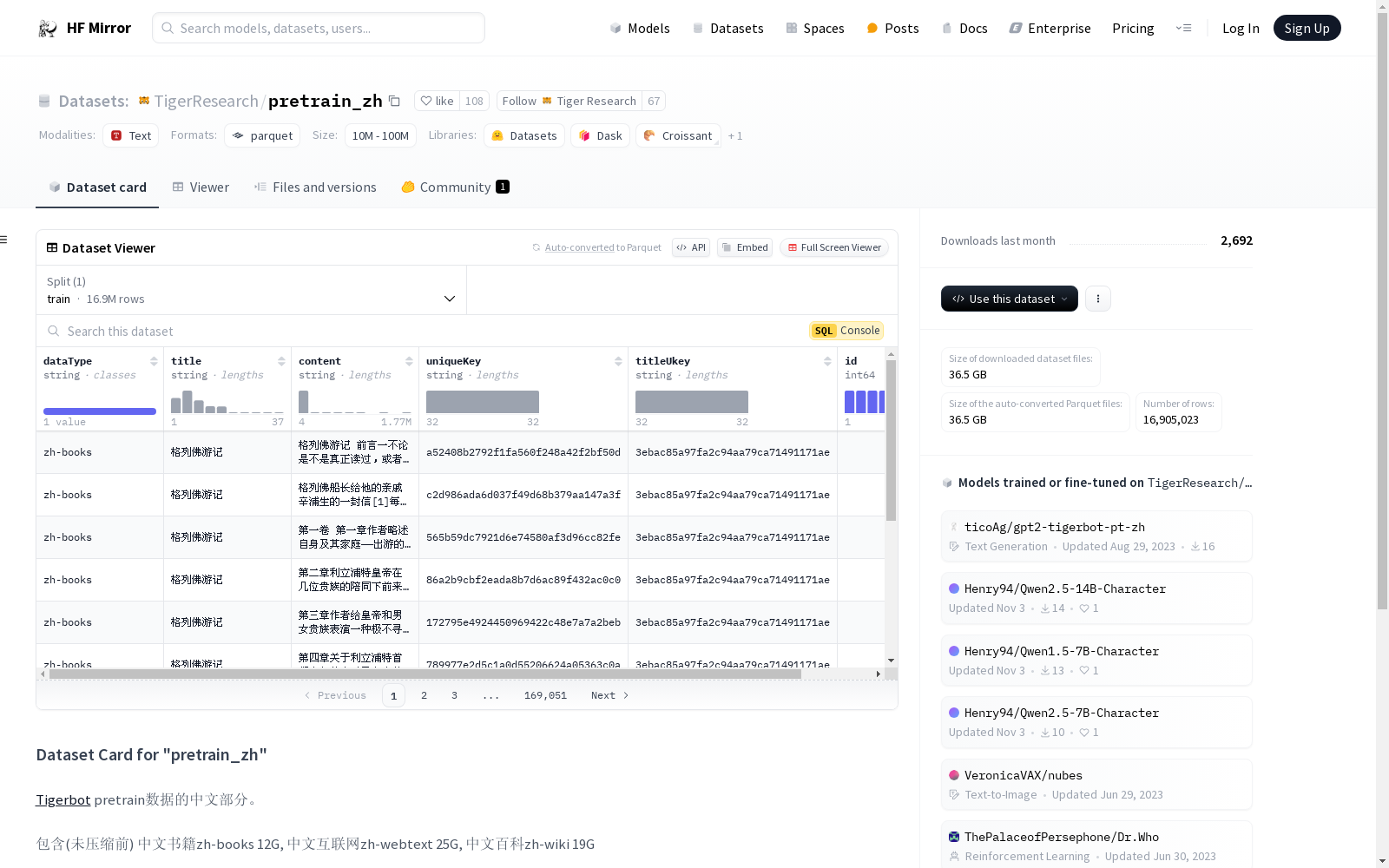Copy the dataset name using the copy icon
This screenshot has width=1389, height=868.
(x=394, y=101)
